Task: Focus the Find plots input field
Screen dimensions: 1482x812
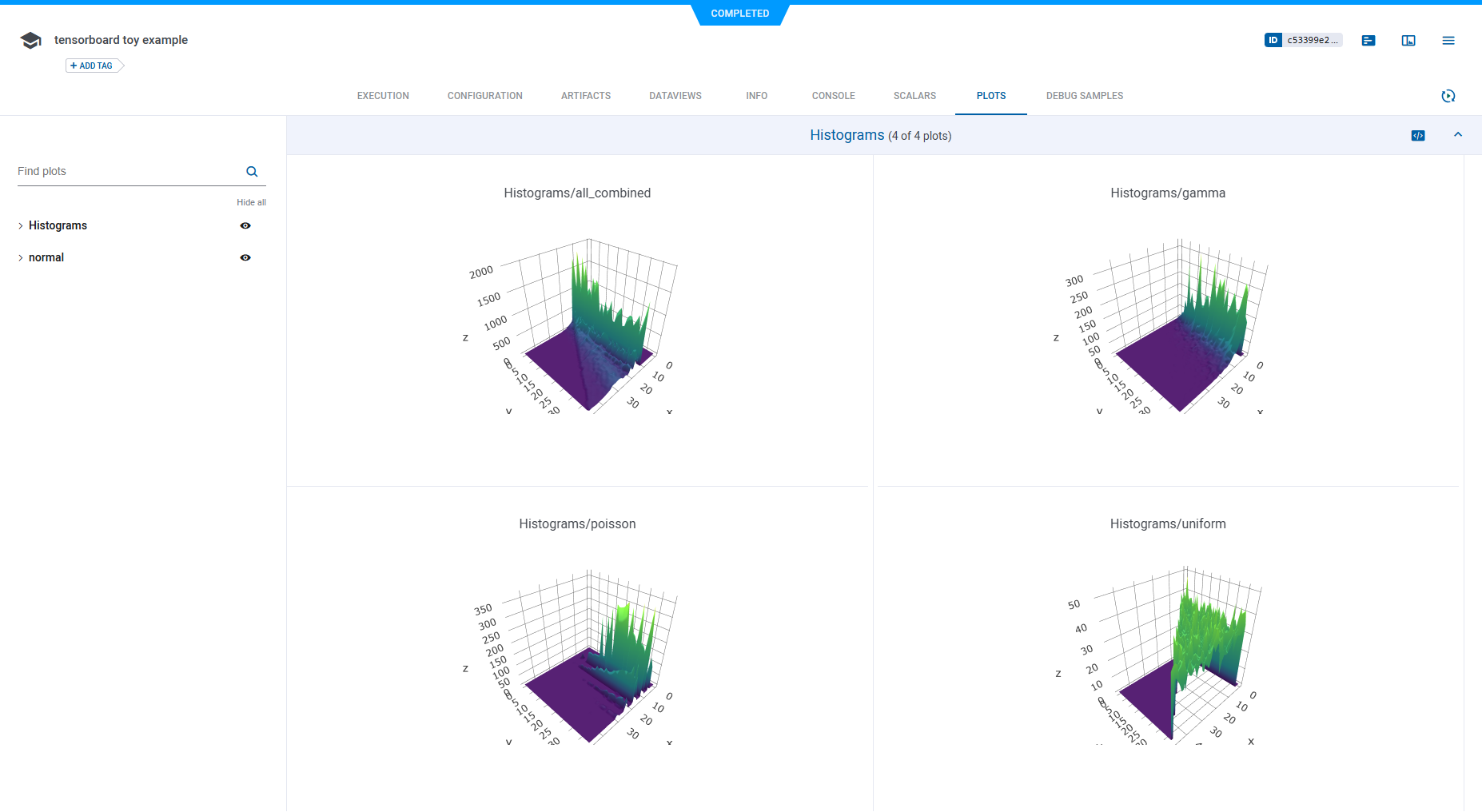Action: point(128,172)
